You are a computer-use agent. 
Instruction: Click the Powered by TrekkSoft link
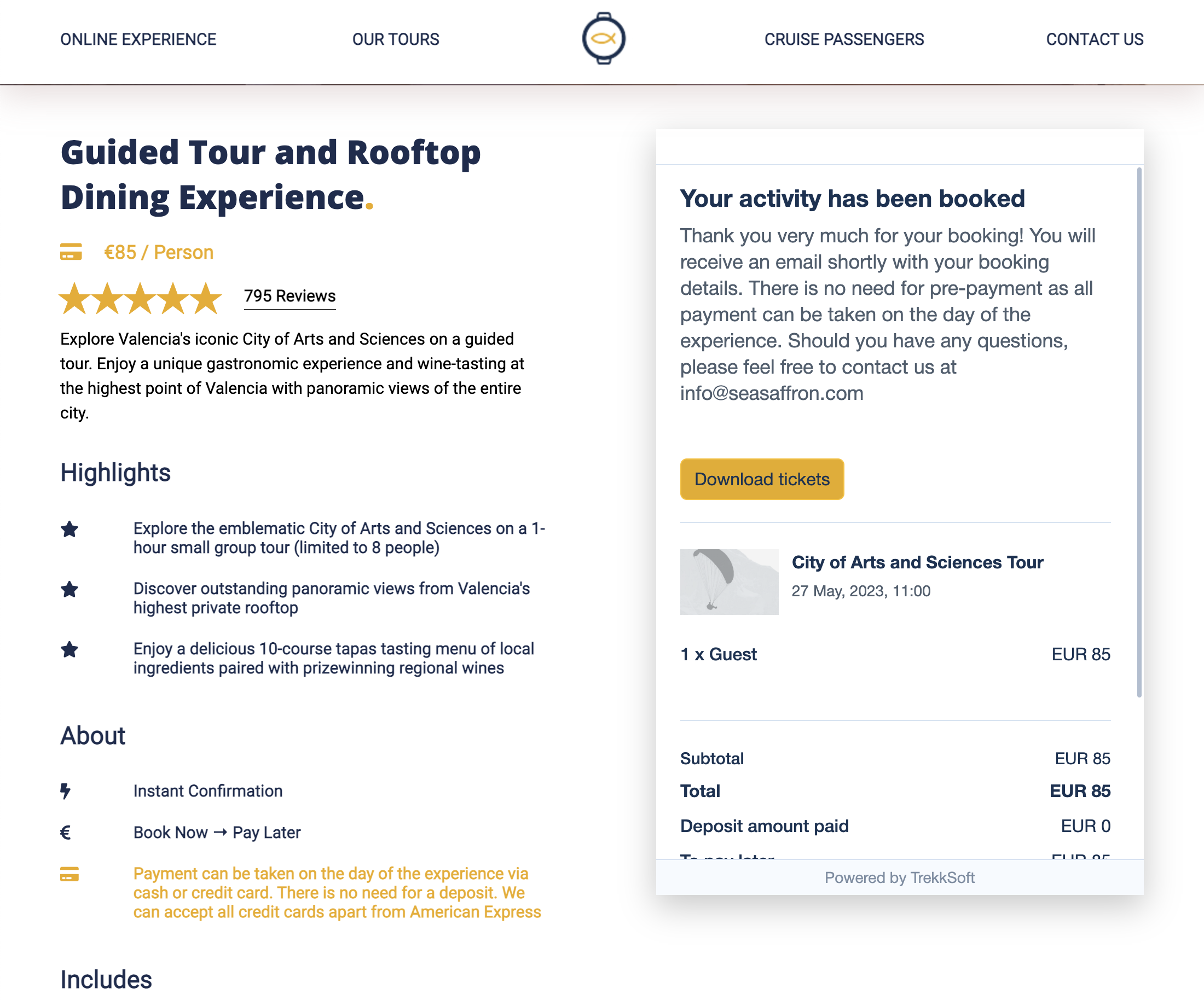click(x=899, y=877)
